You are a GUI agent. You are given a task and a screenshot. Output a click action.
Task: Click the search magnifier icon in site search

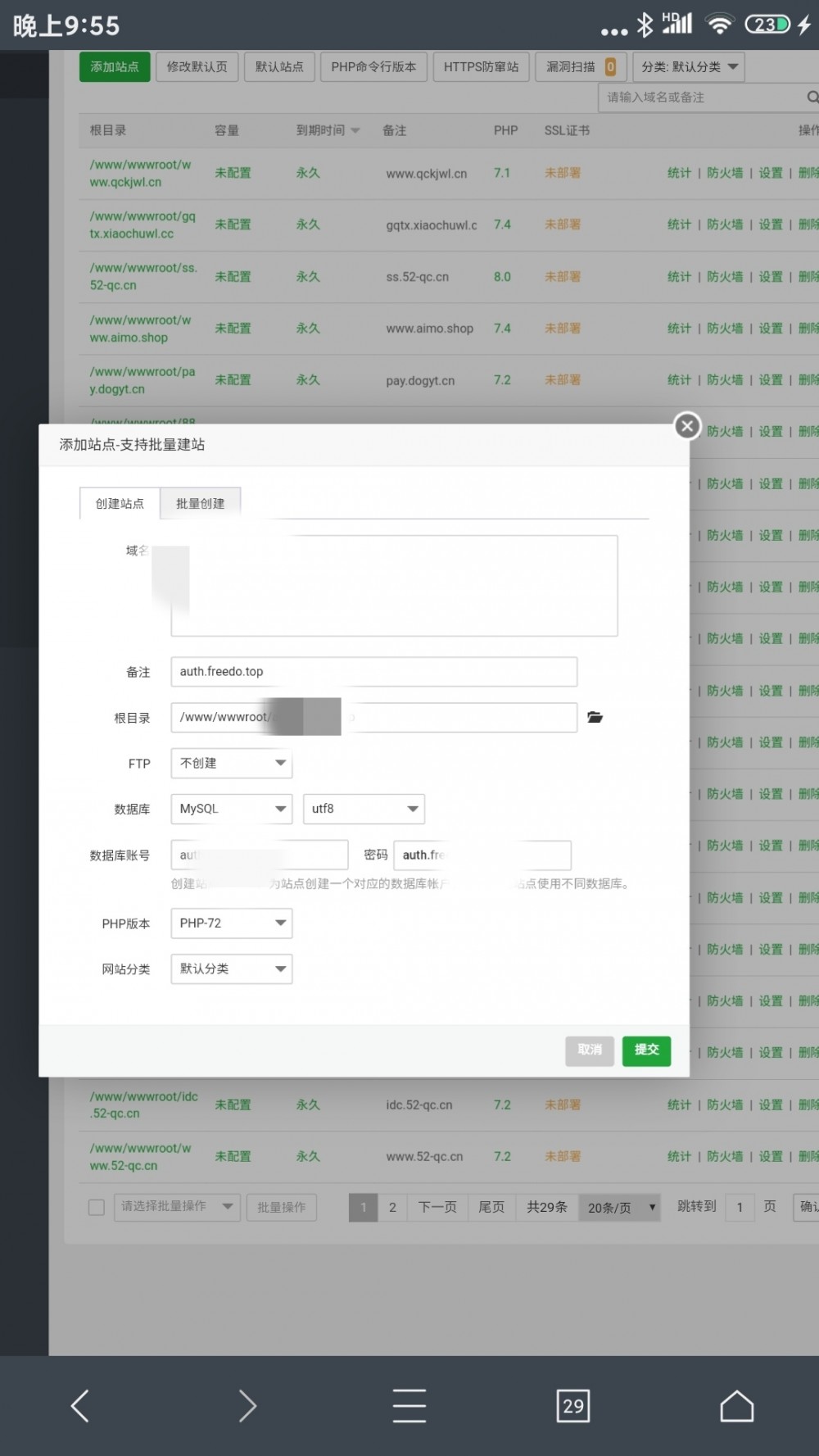click(x=812, y=98)
